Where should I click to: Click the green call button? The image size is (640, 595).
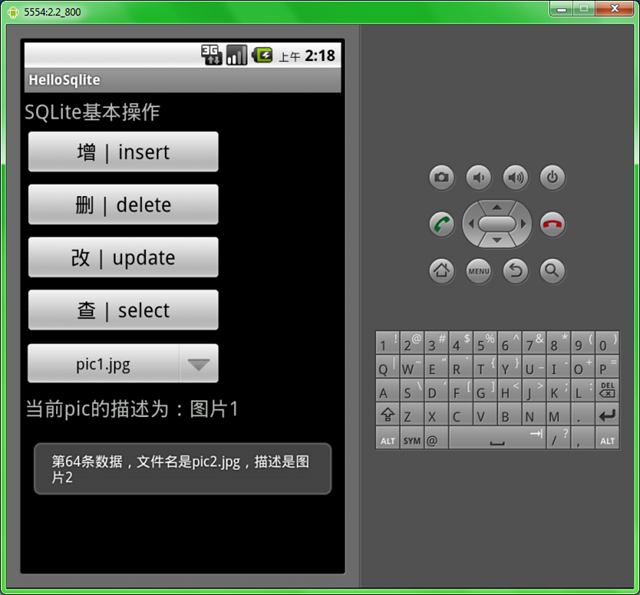[x=442, y=224]
